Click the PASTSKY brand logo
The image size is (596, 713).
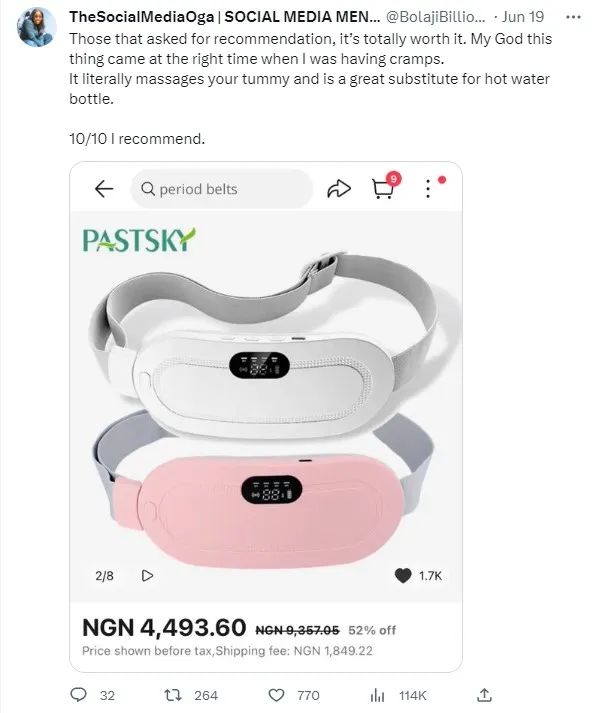click(x=139, y=240)
